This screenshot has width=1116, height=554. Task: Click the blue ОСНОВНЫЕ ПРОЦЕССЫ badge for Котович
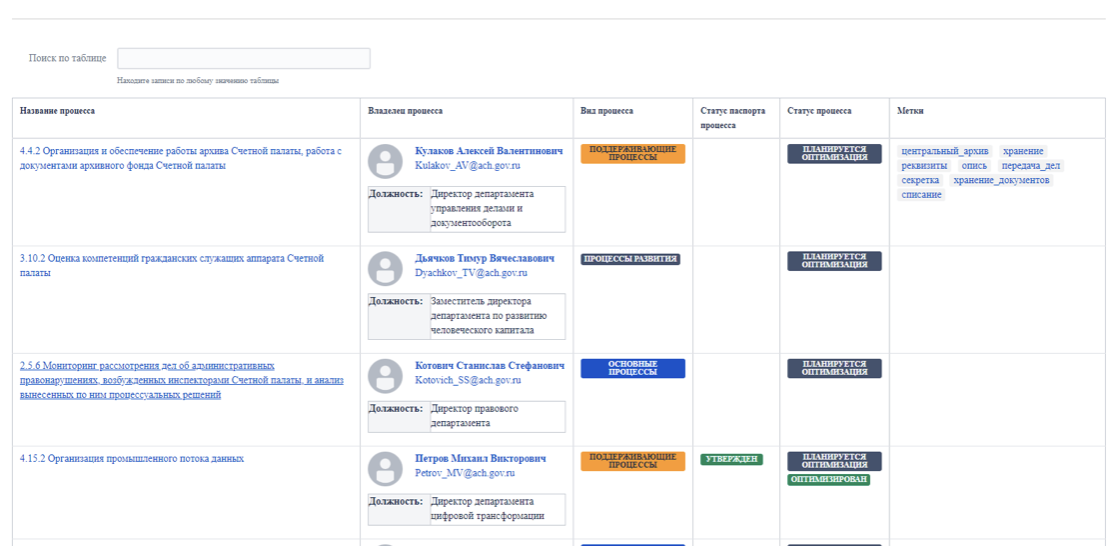pos(632,368)
